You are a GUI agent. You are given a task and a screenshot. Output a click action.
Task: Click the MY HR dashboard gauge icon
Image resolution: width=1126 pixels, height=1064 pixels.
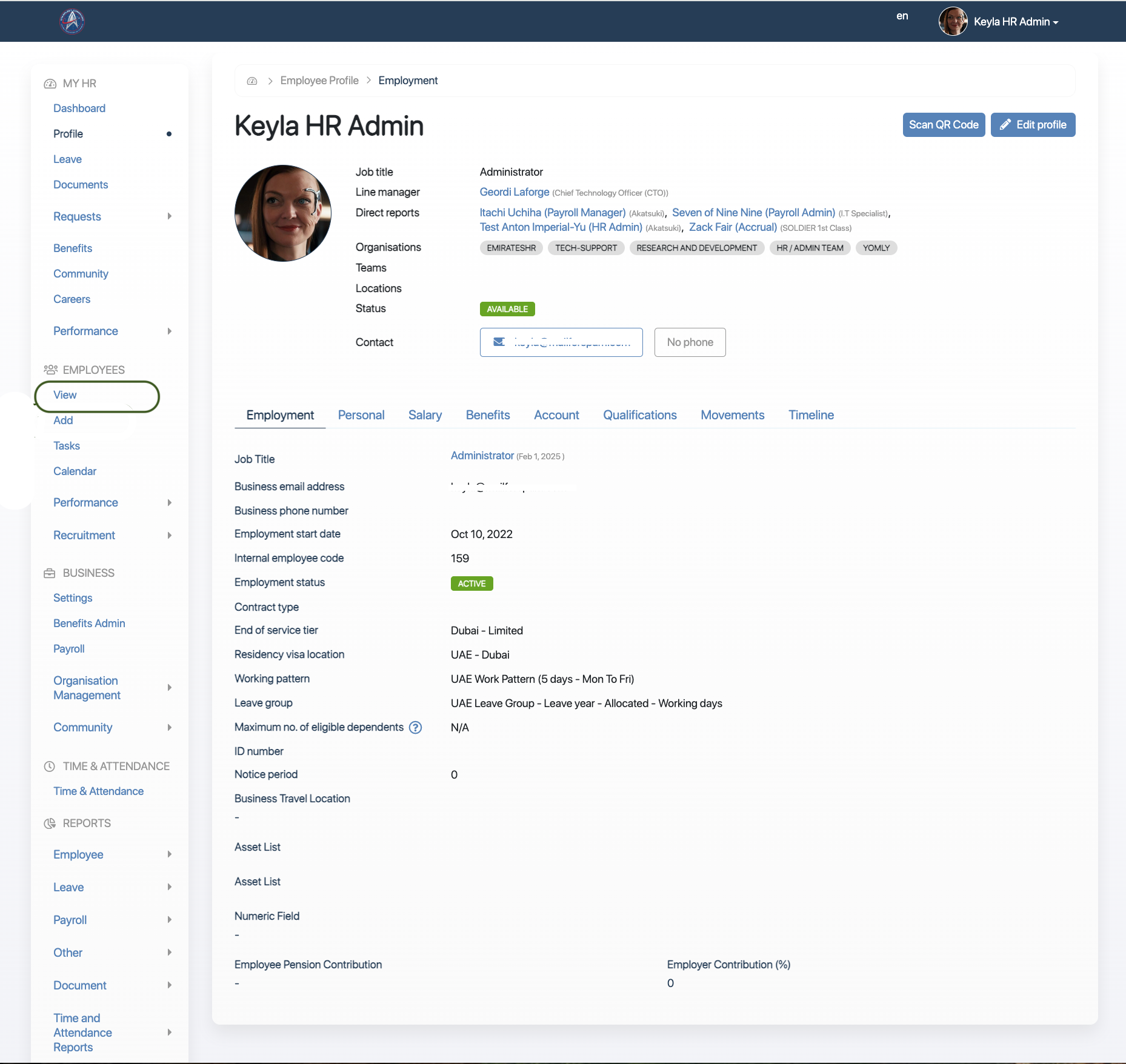click(x=50, y=84)
